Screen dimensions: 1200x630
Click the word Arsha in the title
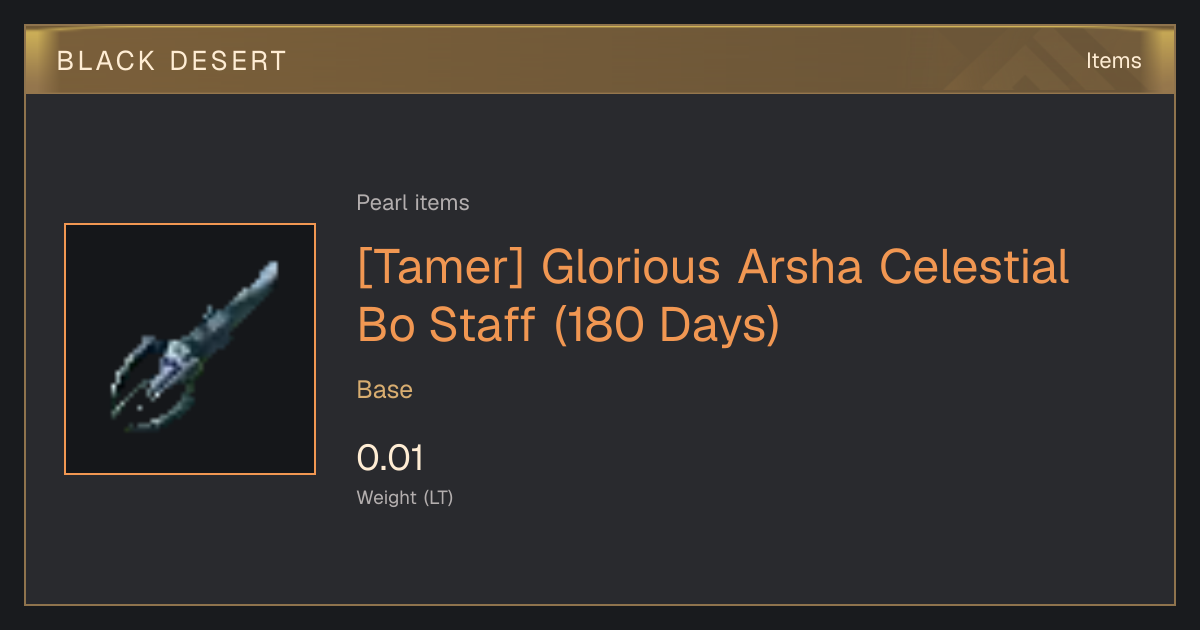click(x=799, y=268)
